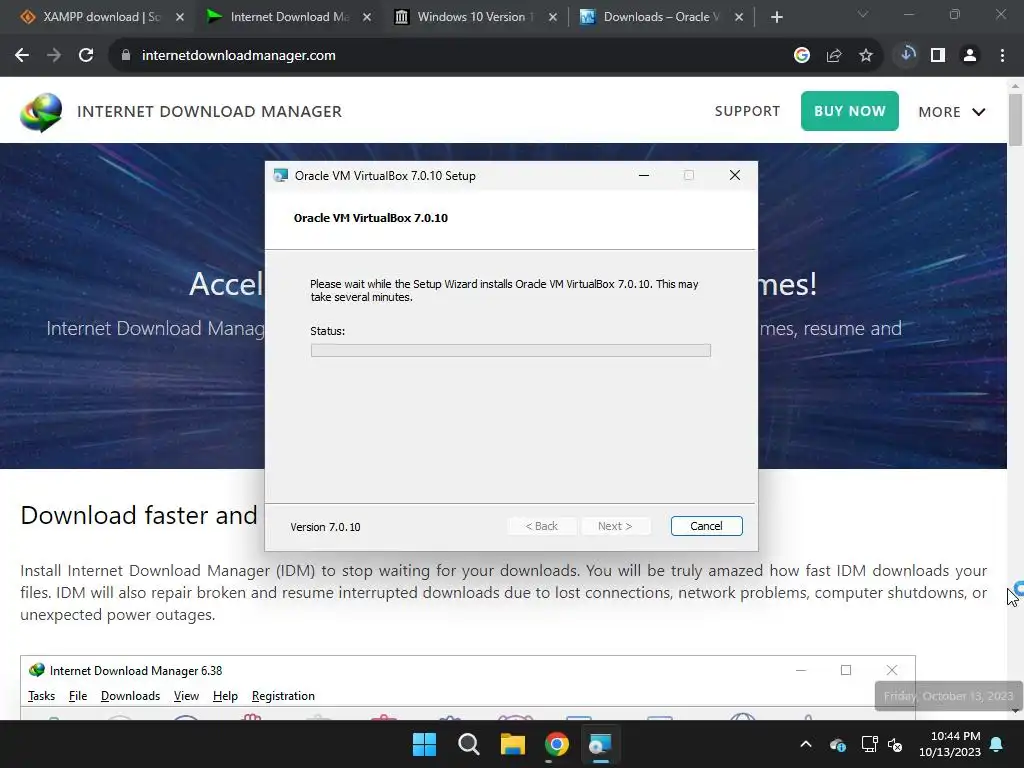Close the Internet Download Manager tab
This screenshot has width=1024, height=768.
[367, 17]
